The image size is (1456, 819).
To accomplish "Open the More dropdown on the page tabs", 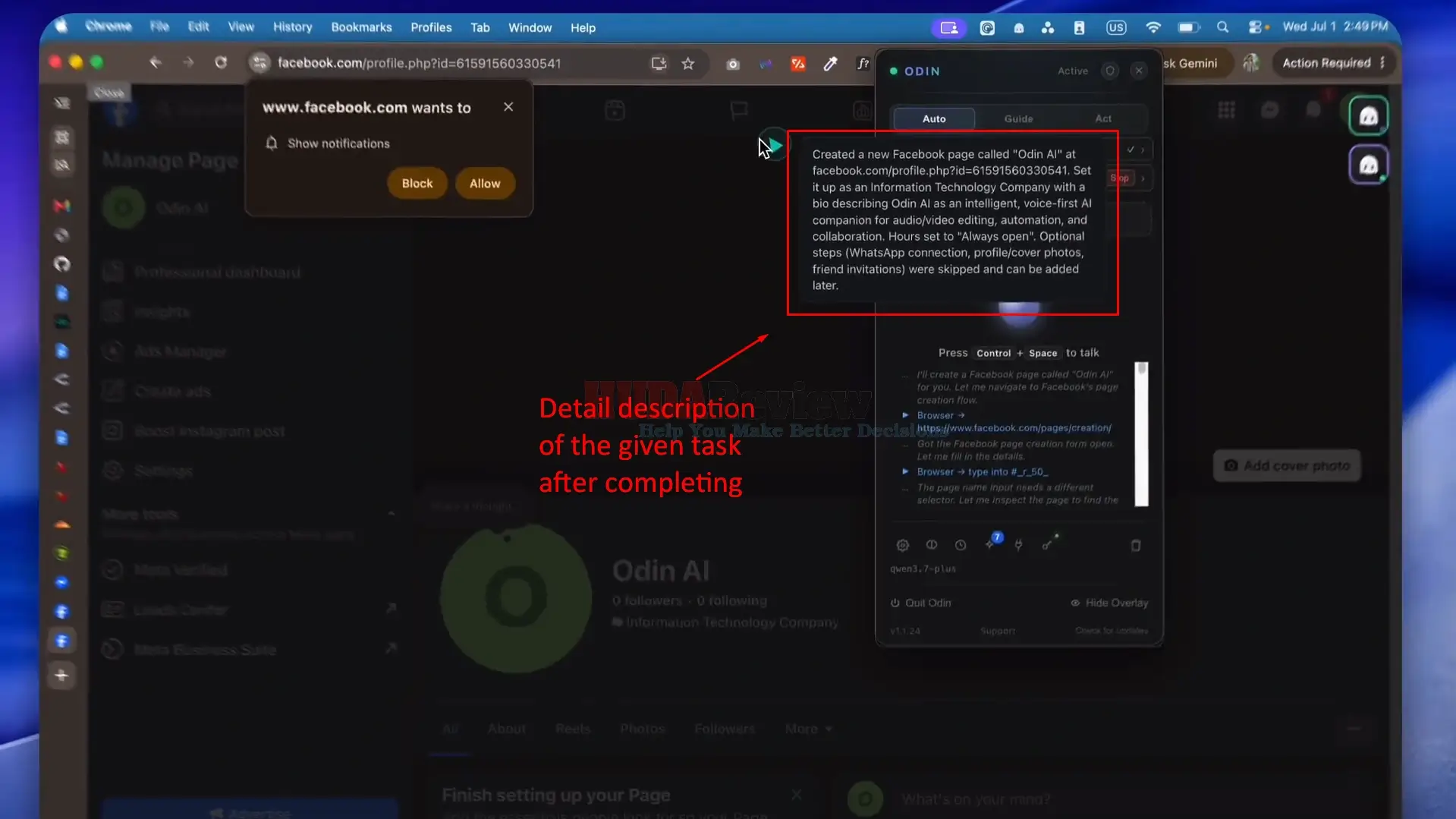I will (x=808, y=729).
